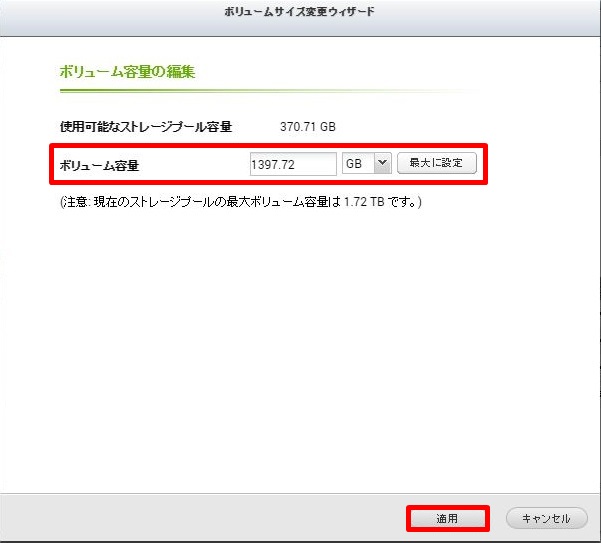Screen dimensions: 601x543
Task: Click the 最大に設定 button
Action: pyautogui.click(x=437, y=163)
